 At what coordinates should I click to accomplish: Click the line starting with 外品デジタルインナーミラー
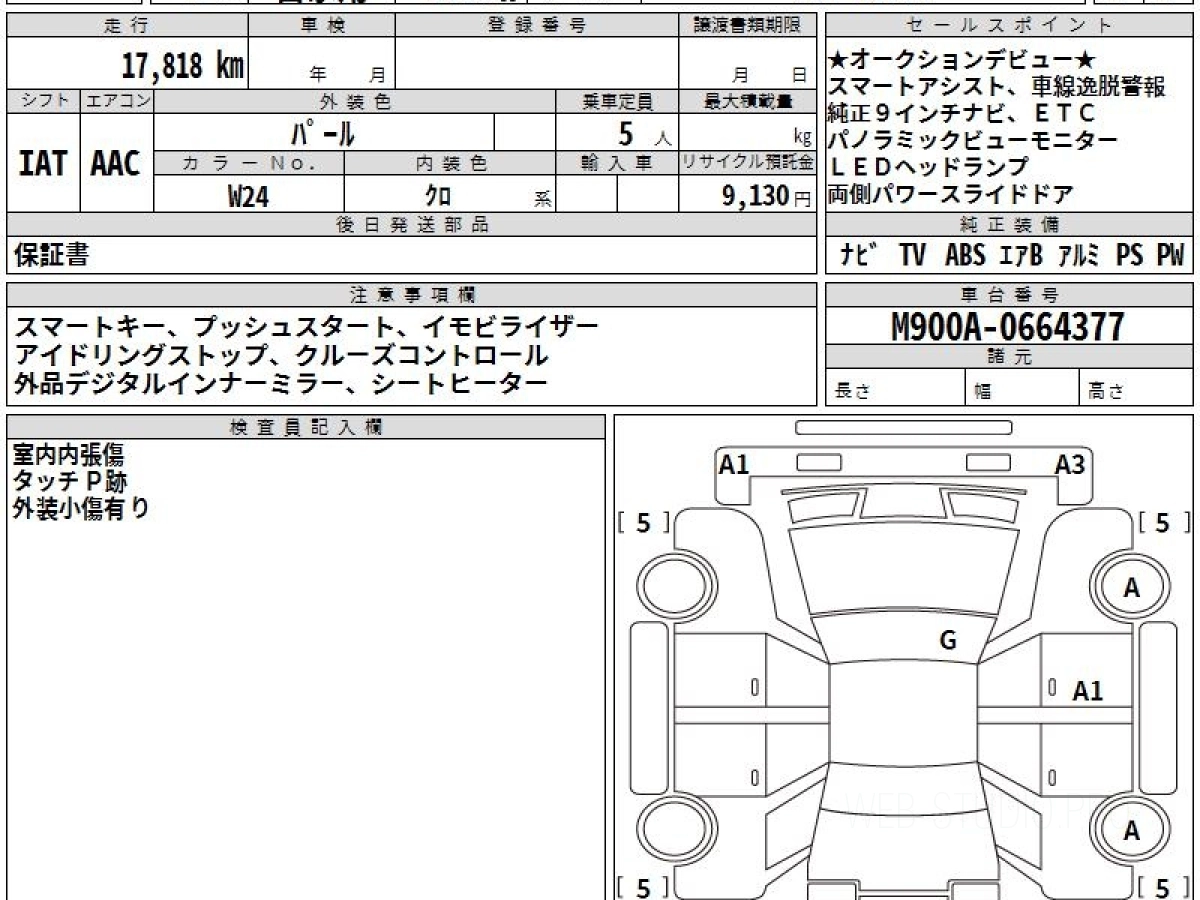(x=281, y=382)
